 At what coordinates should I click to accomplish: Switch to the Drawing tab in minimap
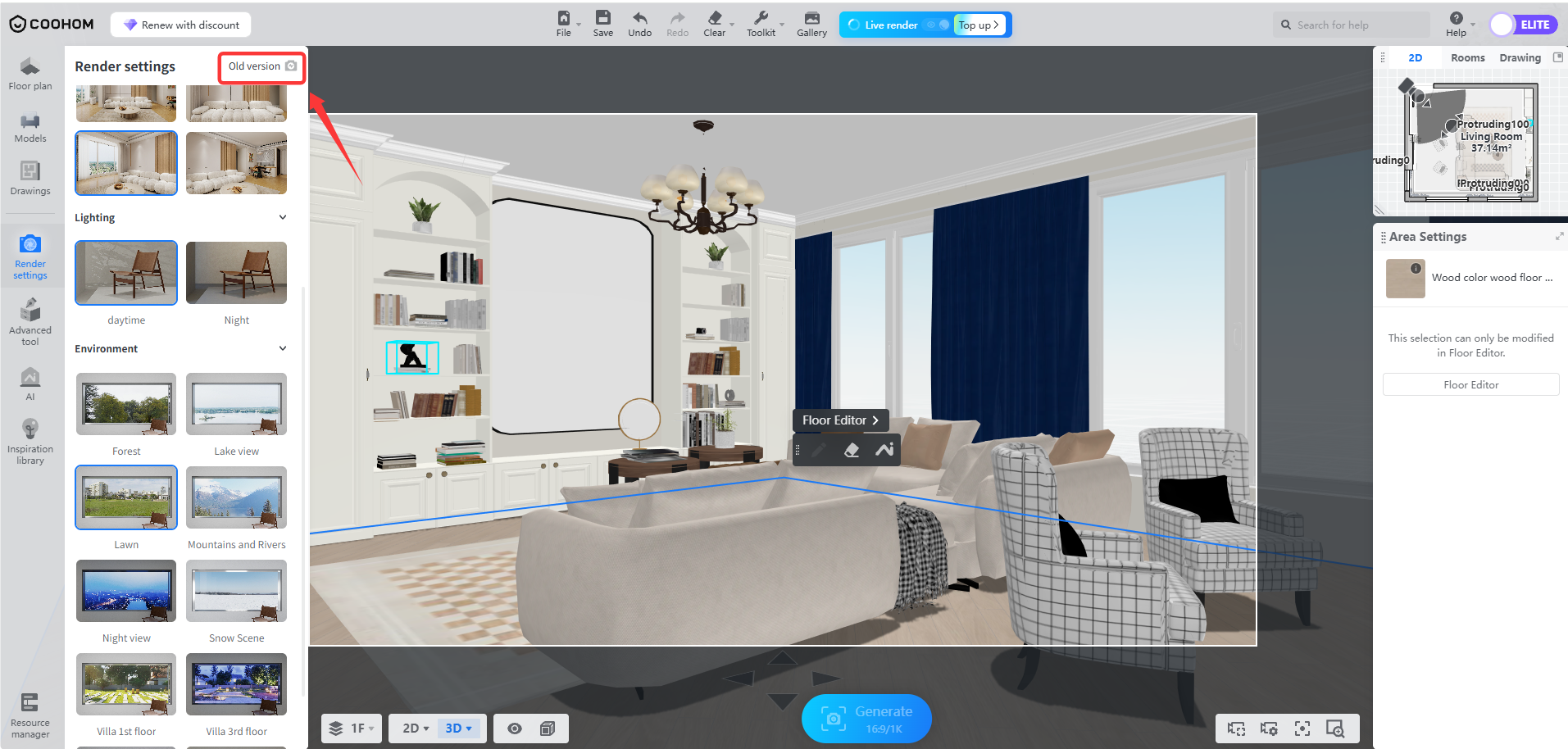point(1520,57)
